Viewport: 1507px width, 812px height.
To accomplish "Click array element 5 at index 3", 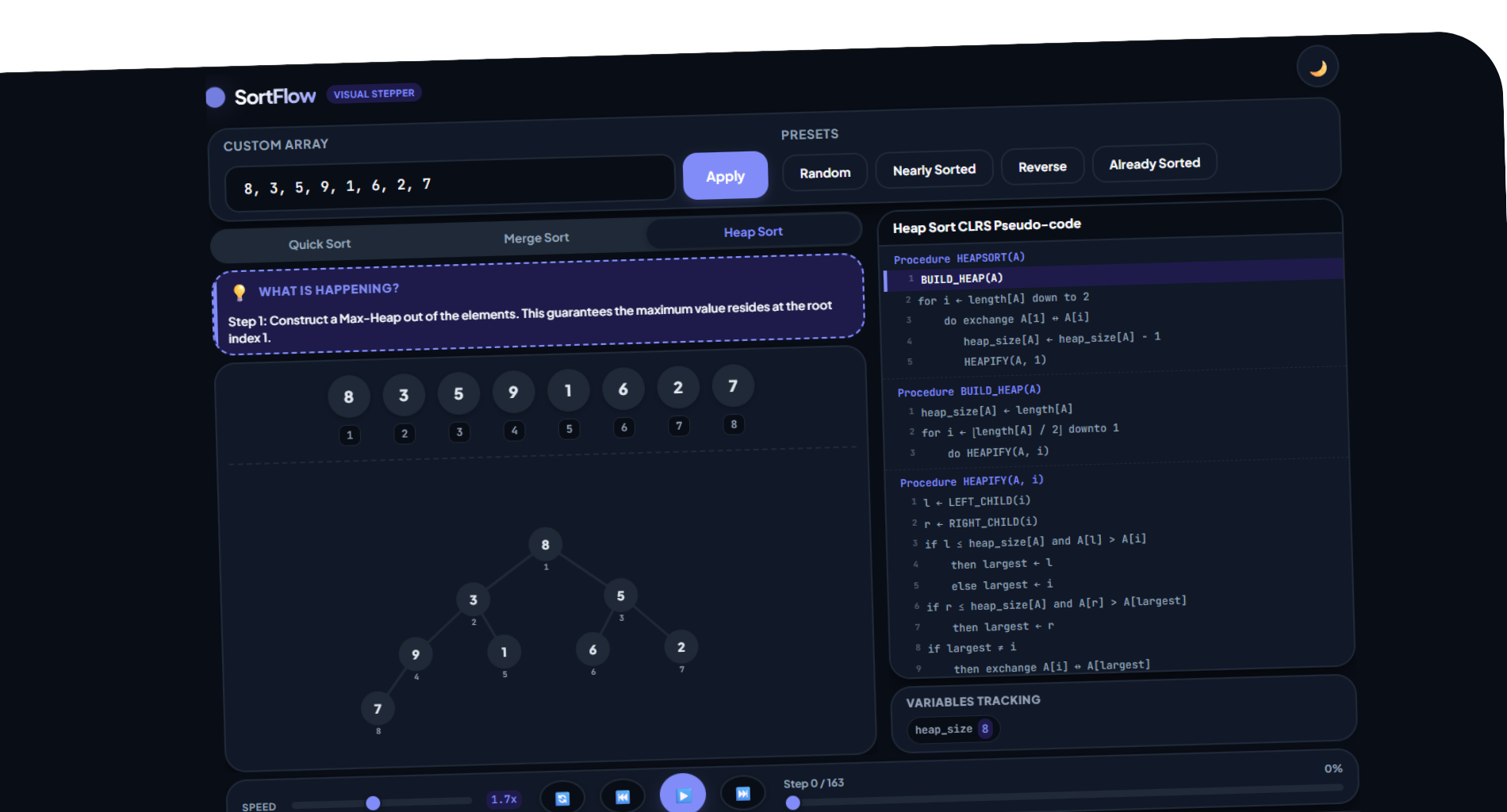I will [x=458, y=393].
